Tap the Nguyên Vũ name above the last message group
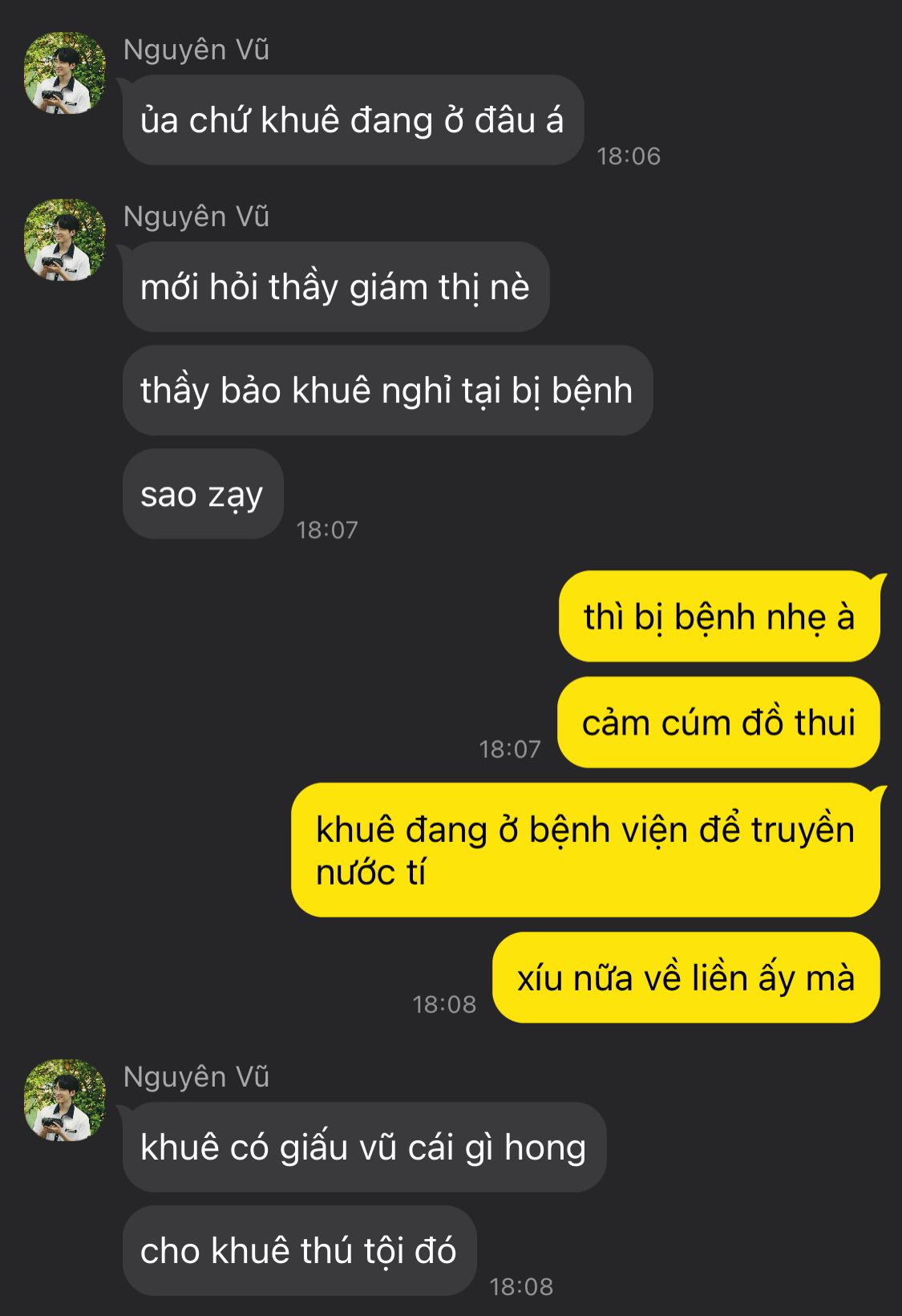 [x=196, y=1077]
